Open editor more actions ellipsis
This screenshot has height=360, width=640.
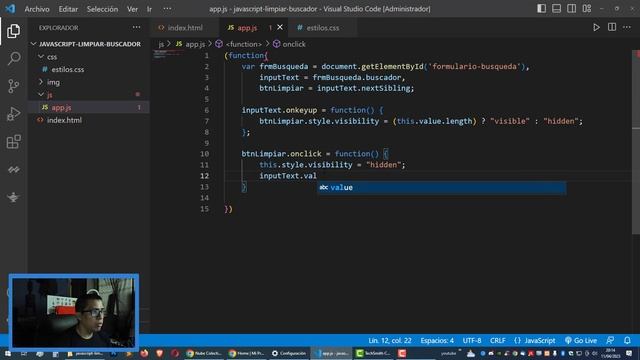click(x=627, y=27)
